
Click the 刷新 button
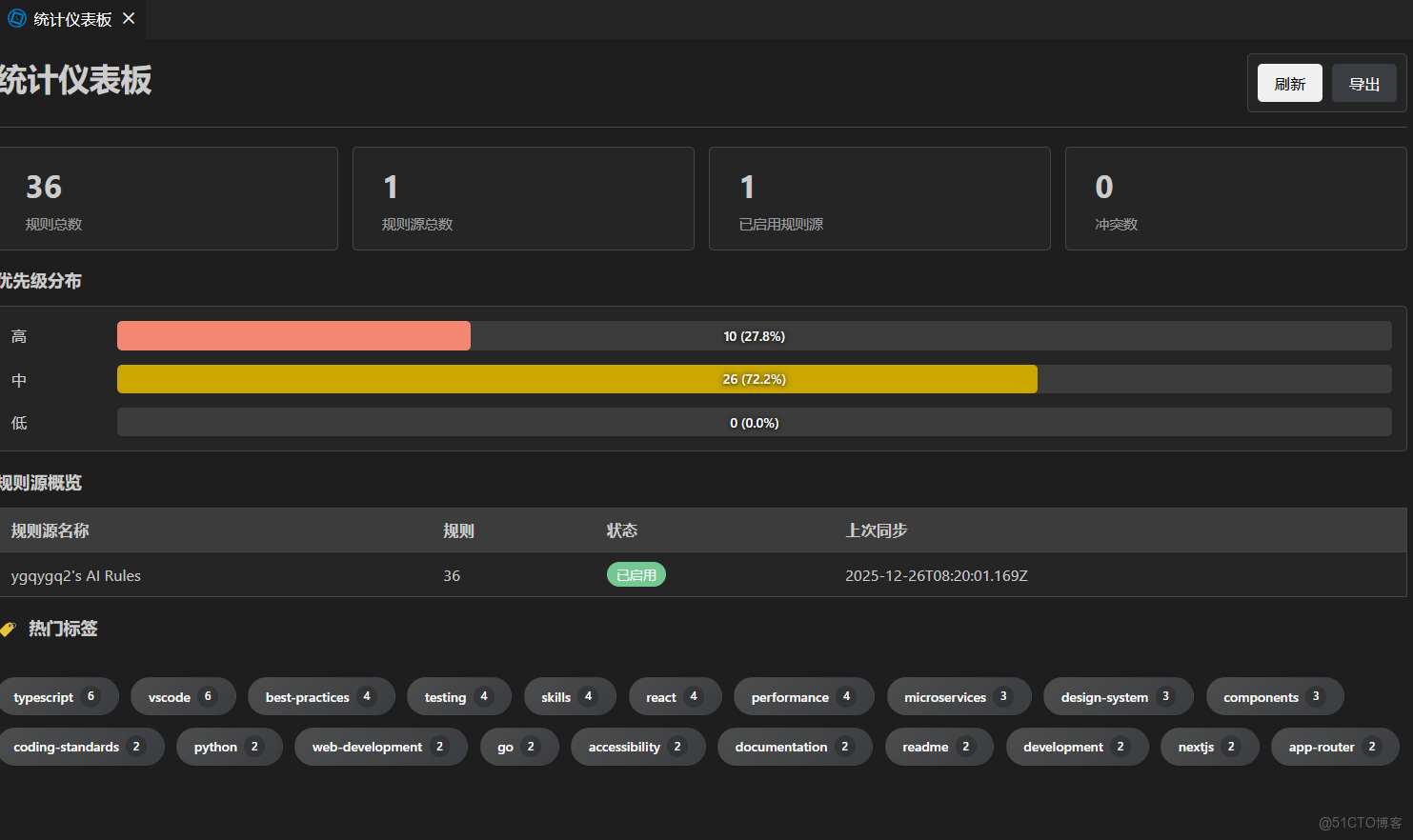pos(1289,84)
